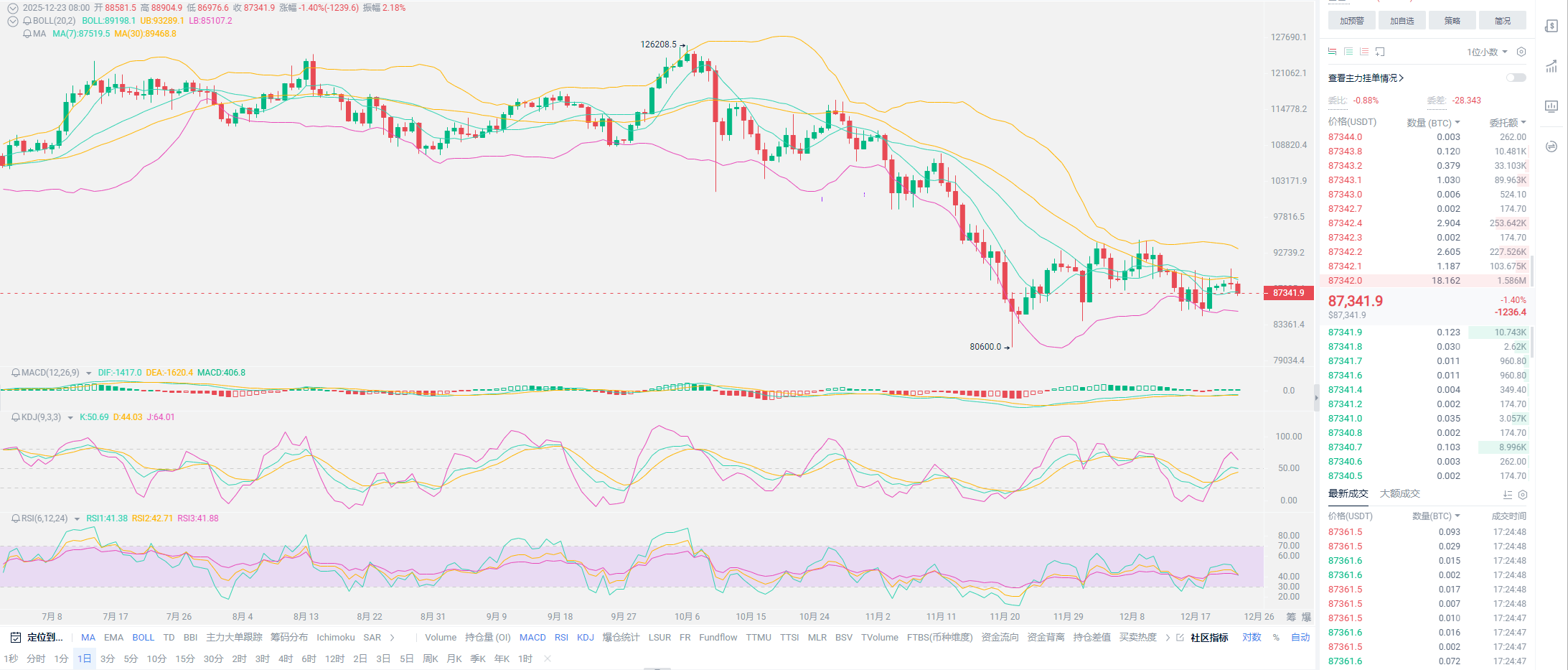Viewport: 1568px width, 670px height.
Task: Toggle the 查看主力挂单情况 switch
Action: click(x=1516, y=78)
